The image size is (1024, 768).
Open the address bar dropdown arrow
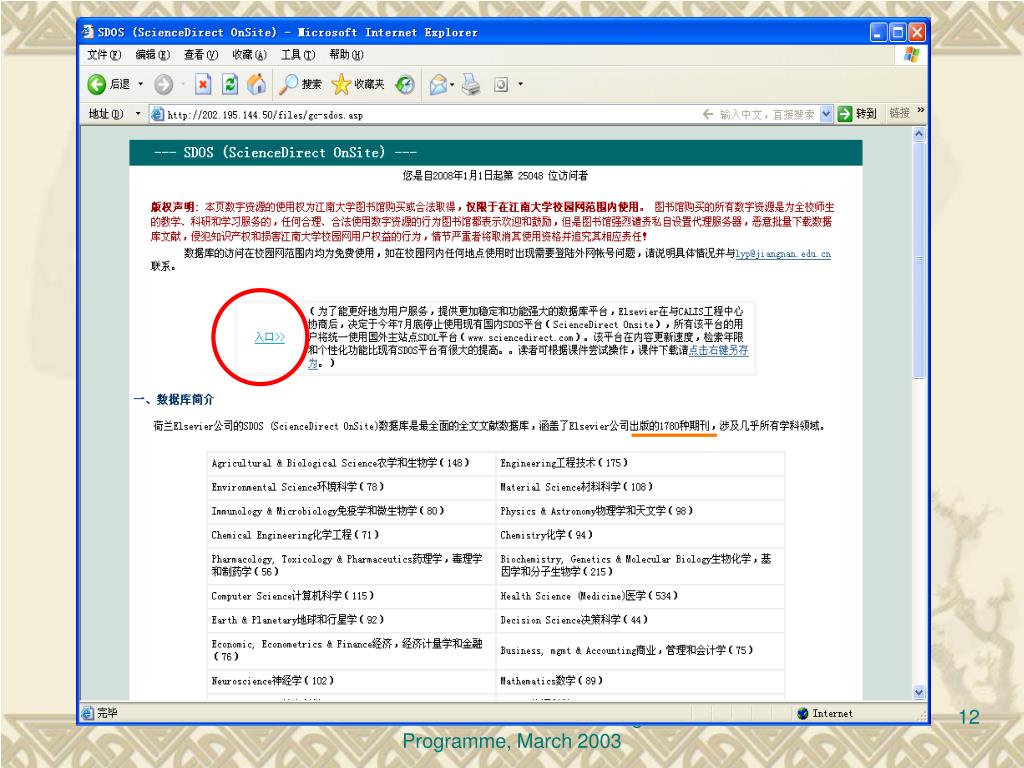pos(826,114)
